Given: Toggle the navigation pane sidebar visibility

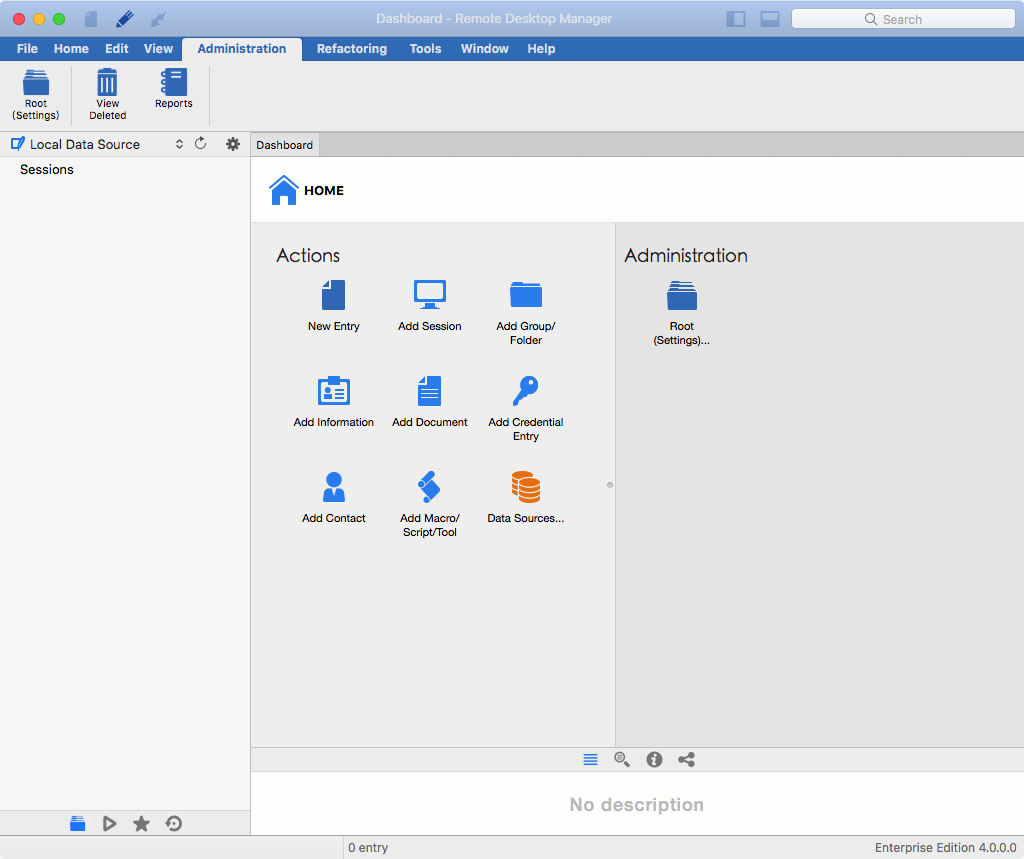Looking at the screenshot, I should point(736,19).
